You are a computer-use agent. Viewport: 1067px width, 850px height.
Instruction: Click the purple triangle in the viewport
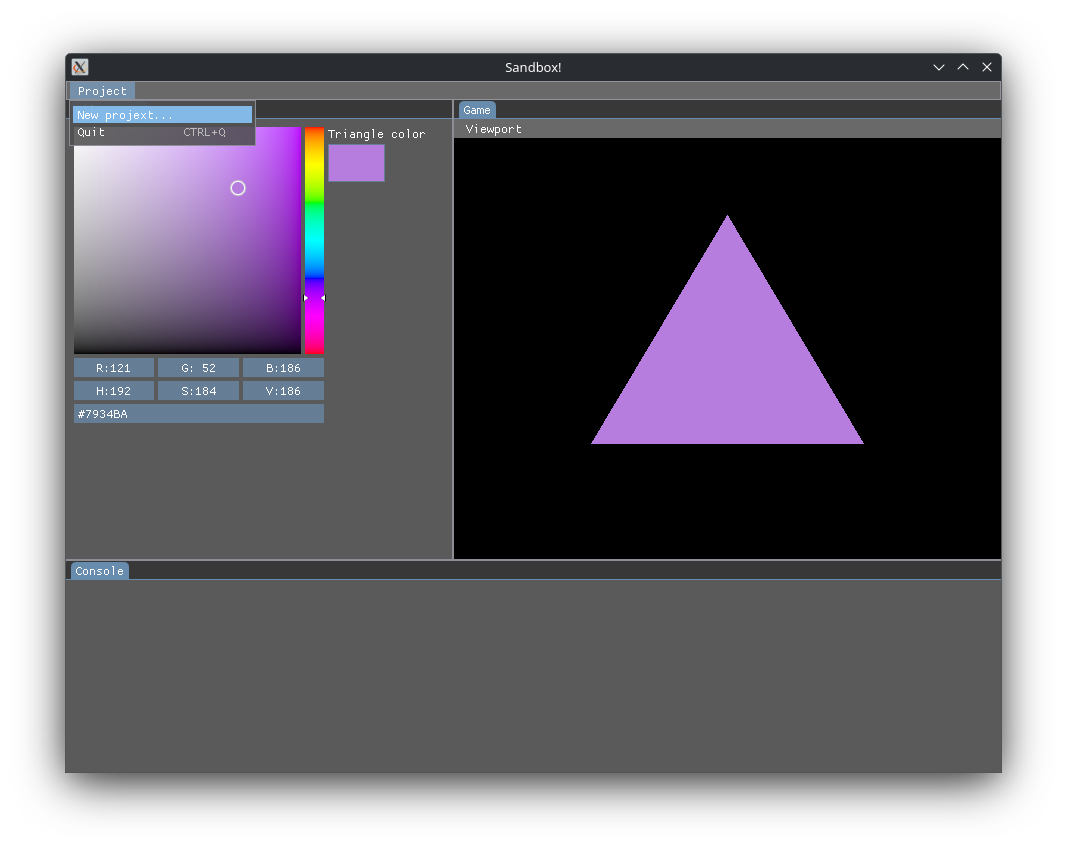(x=727, y=370)
